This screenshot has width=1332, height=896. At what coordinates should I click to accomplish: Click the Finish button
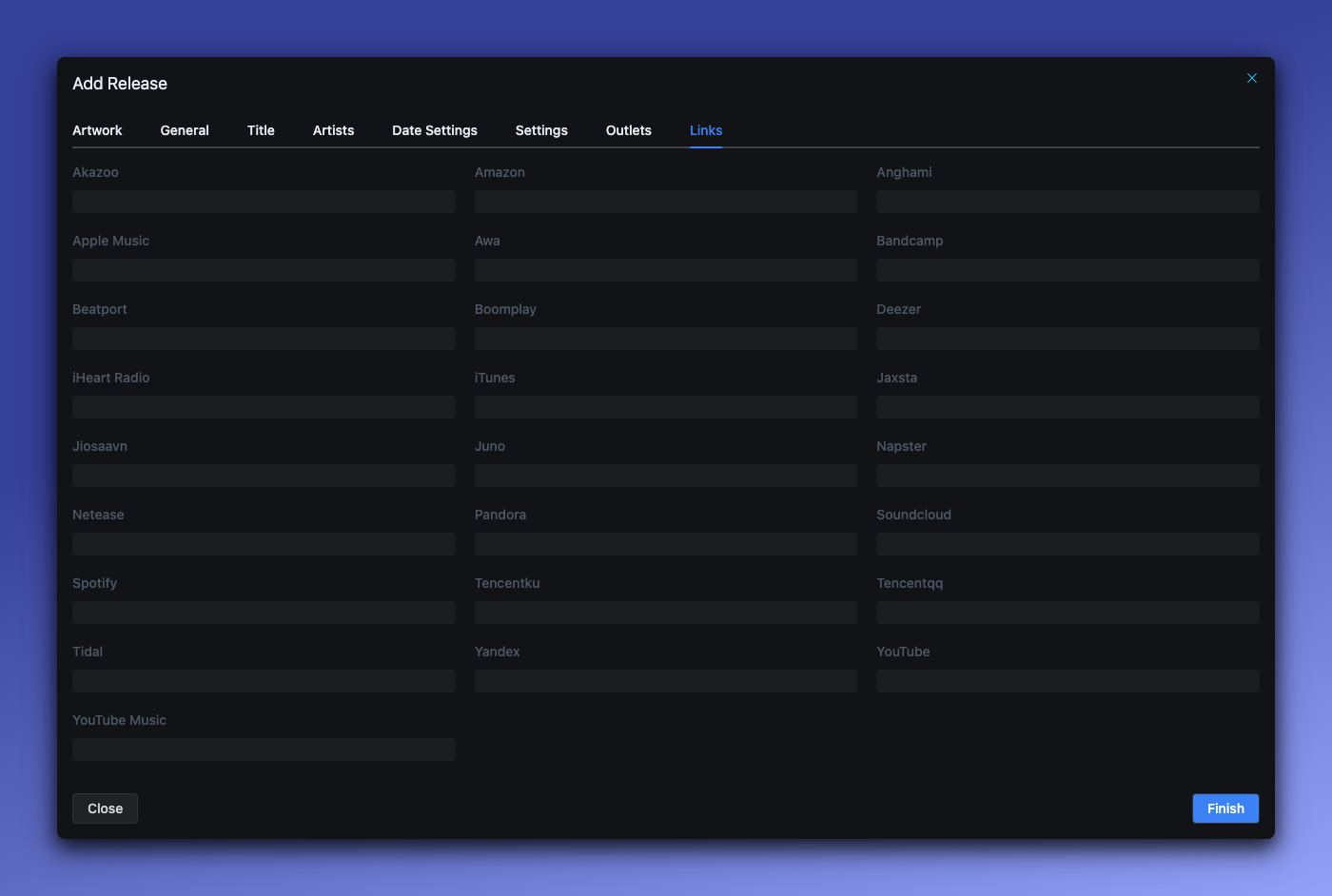[x=1225, y=808]
